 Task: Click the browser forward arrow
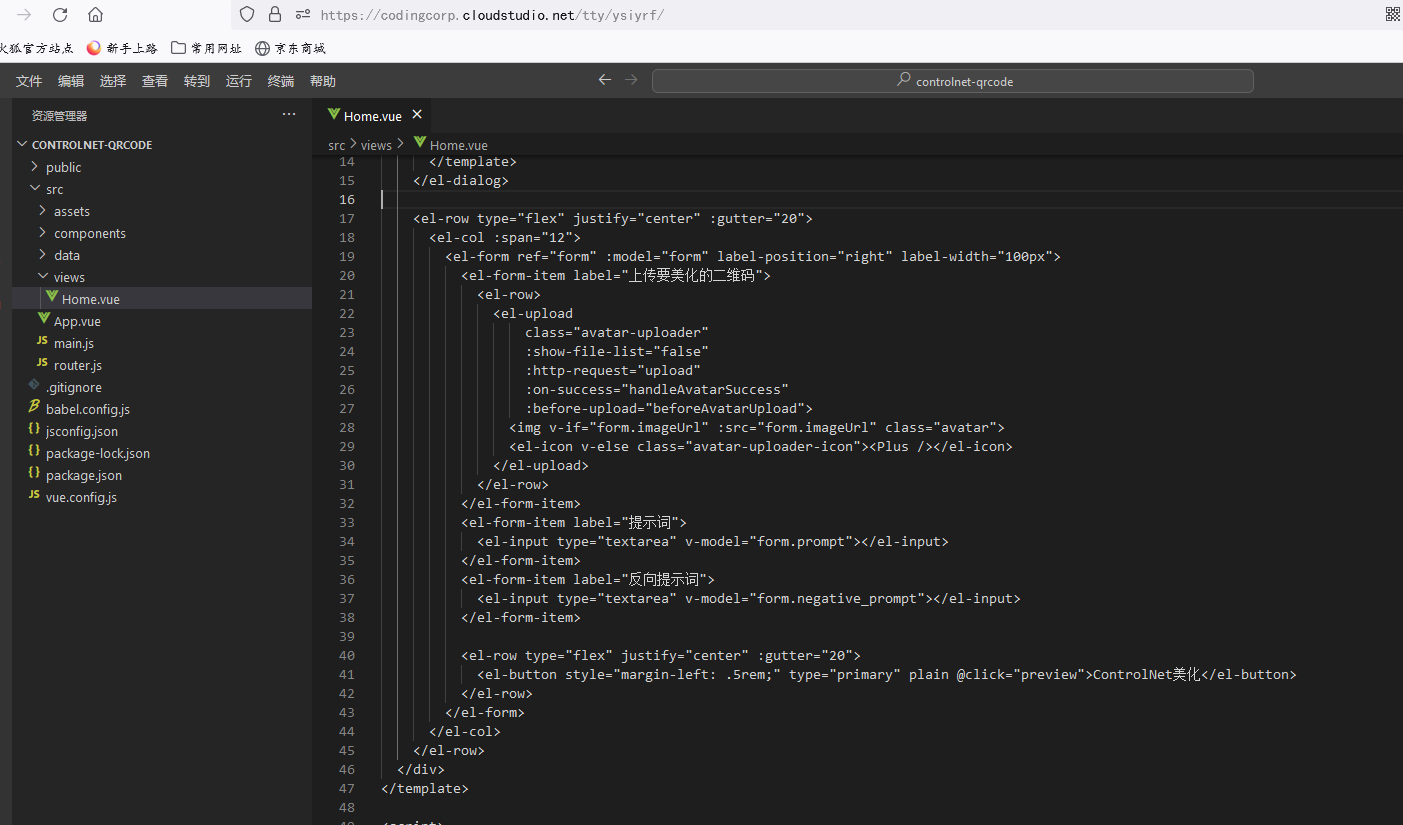point(24,15)
